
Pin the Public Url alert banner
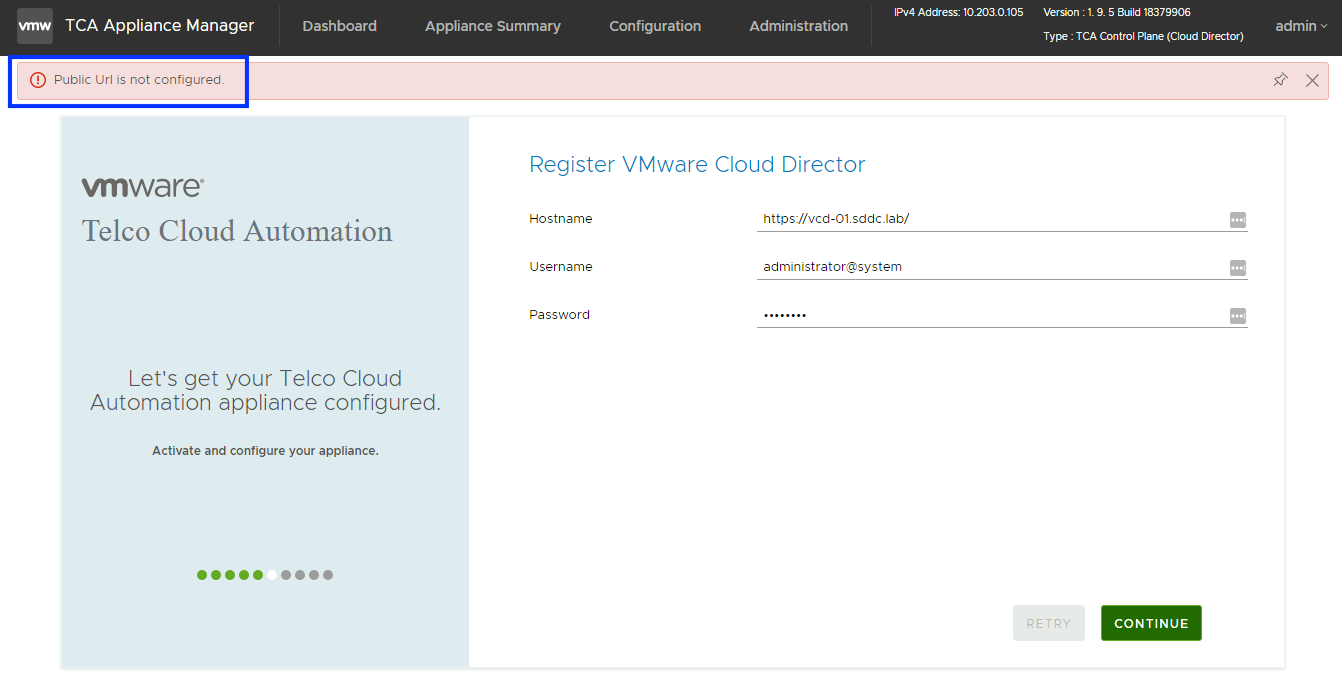[1280, 80]
